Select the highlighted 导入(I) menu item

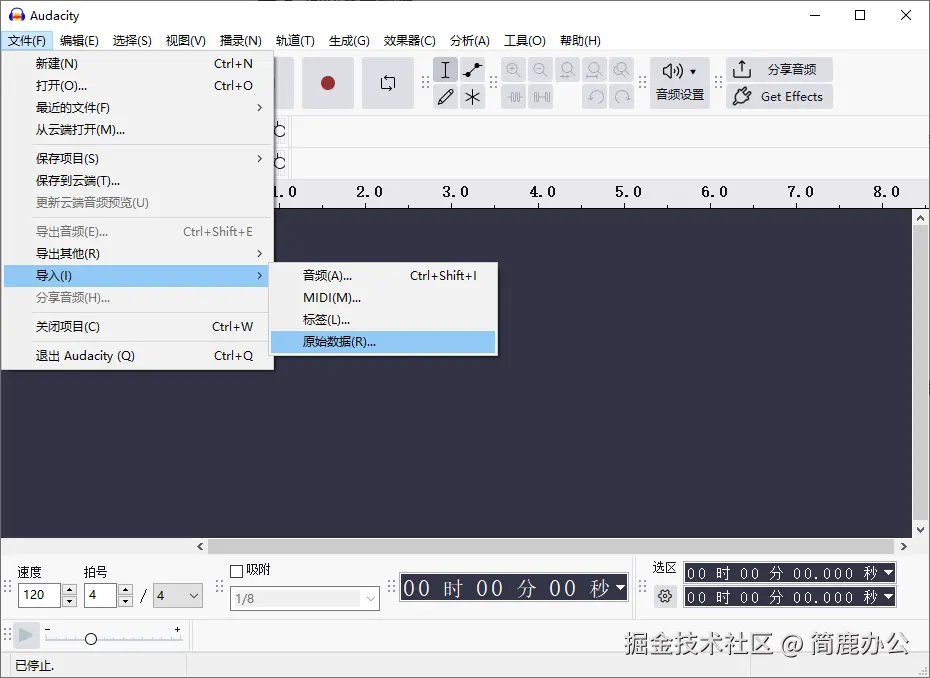point(138,276)
